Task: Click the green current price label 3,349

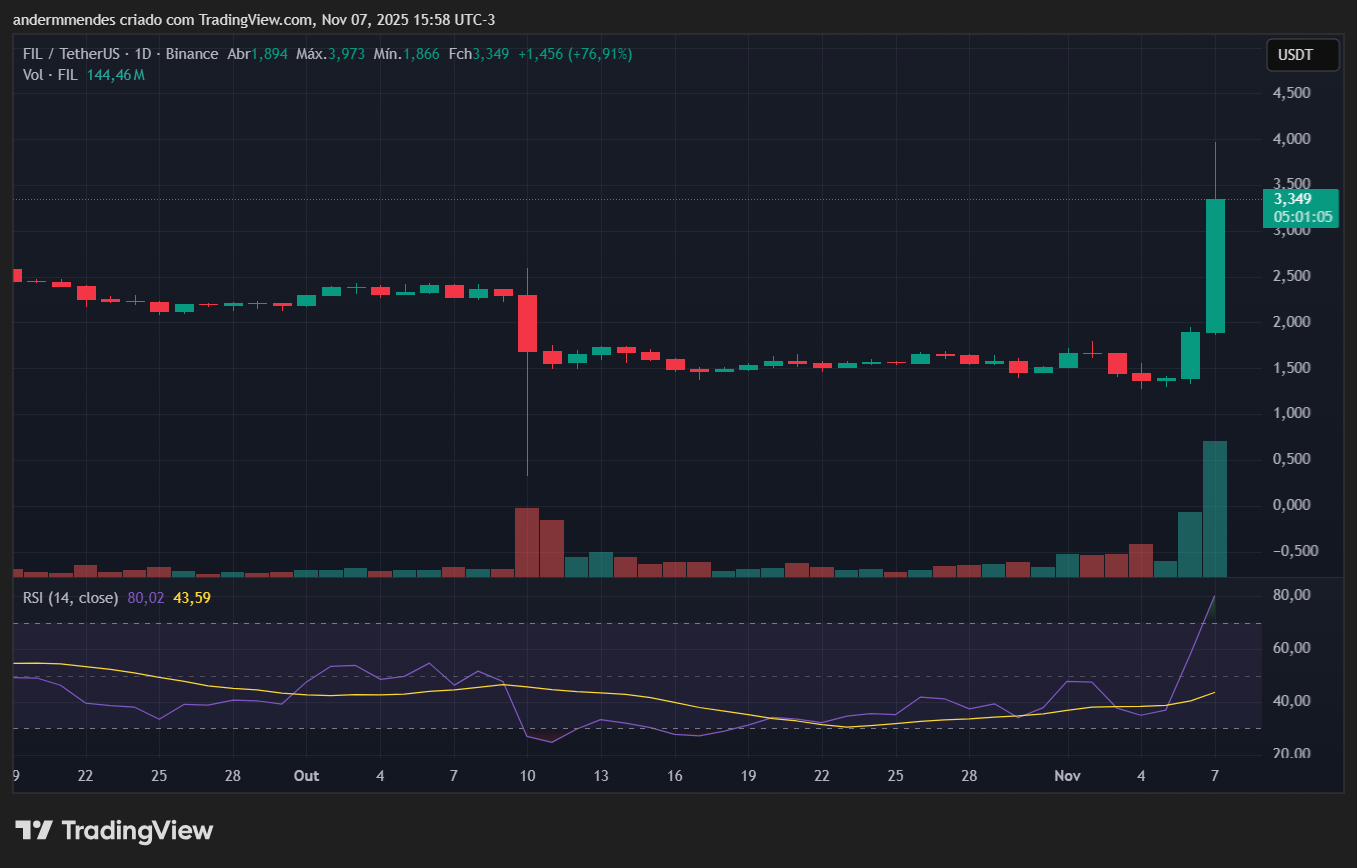Action: click(x=1300, y=209)
